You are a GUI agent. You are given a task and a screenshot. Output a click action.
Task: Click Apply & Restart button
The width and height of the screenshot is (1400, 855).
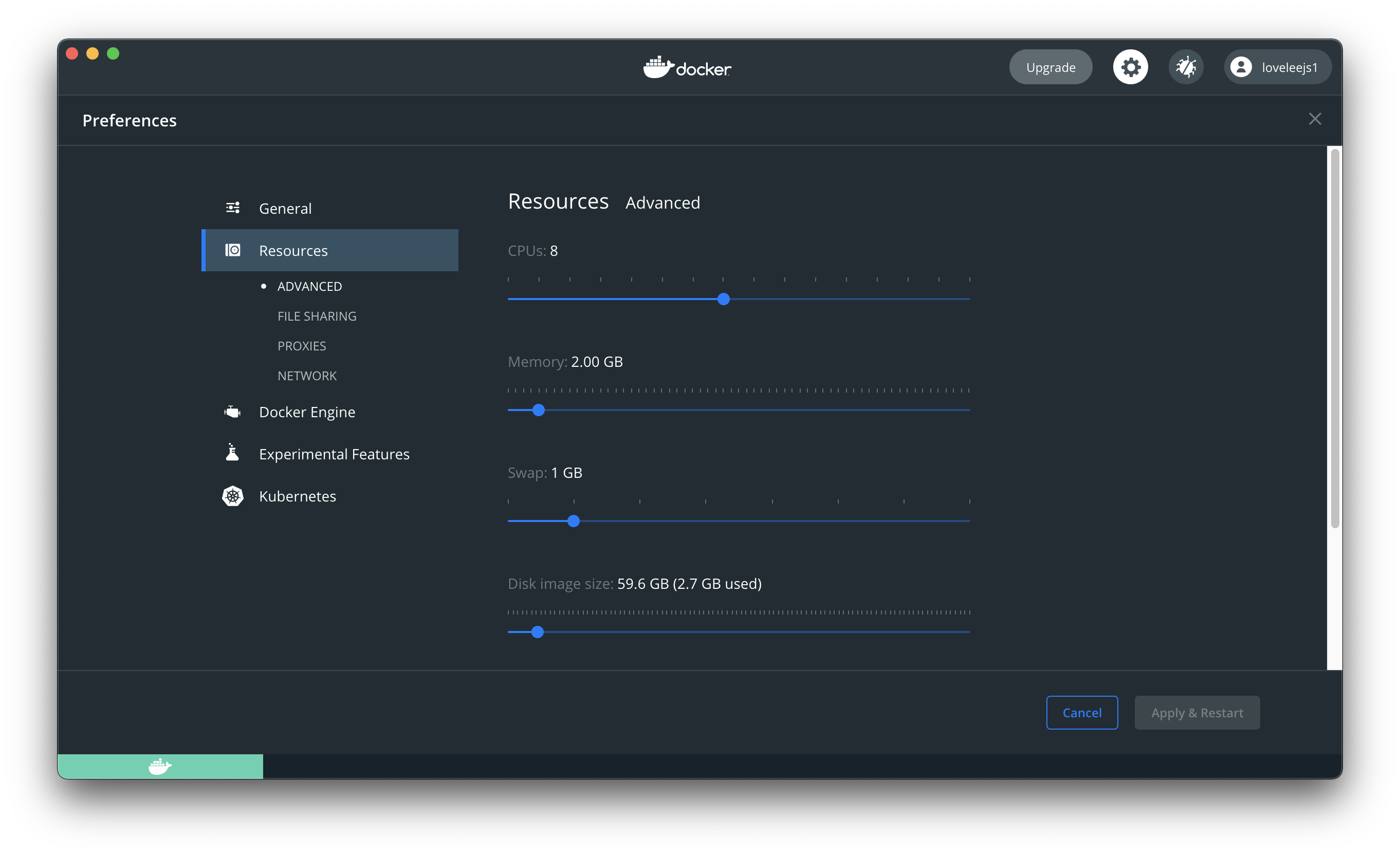click(1196, 712)
